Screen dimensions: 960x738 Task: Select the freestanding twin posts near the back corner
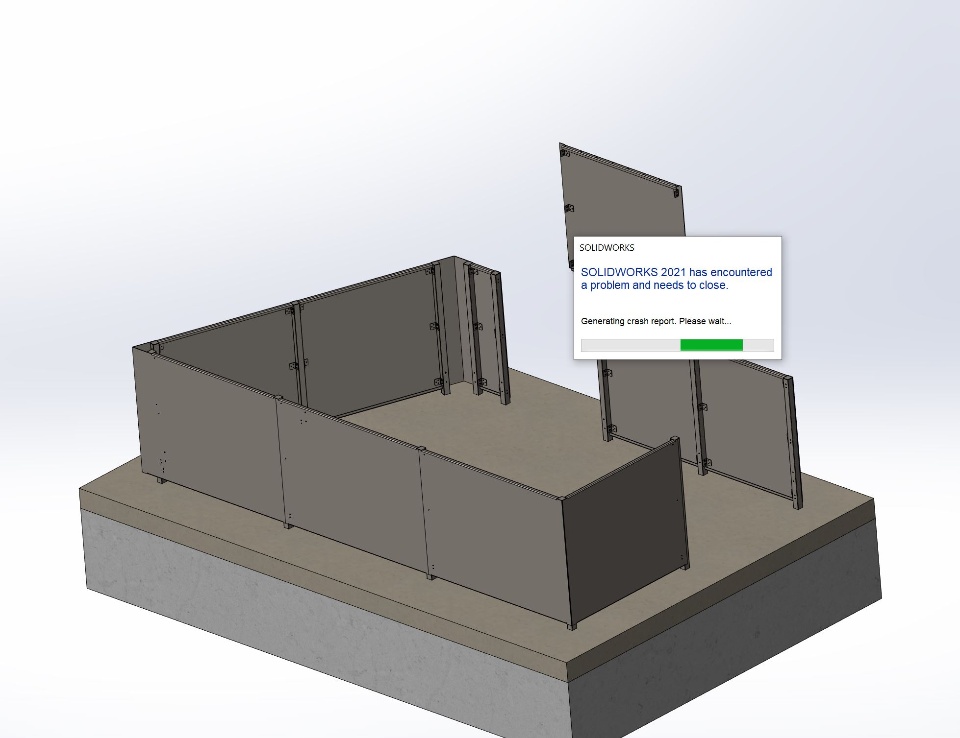pos(485,334)
